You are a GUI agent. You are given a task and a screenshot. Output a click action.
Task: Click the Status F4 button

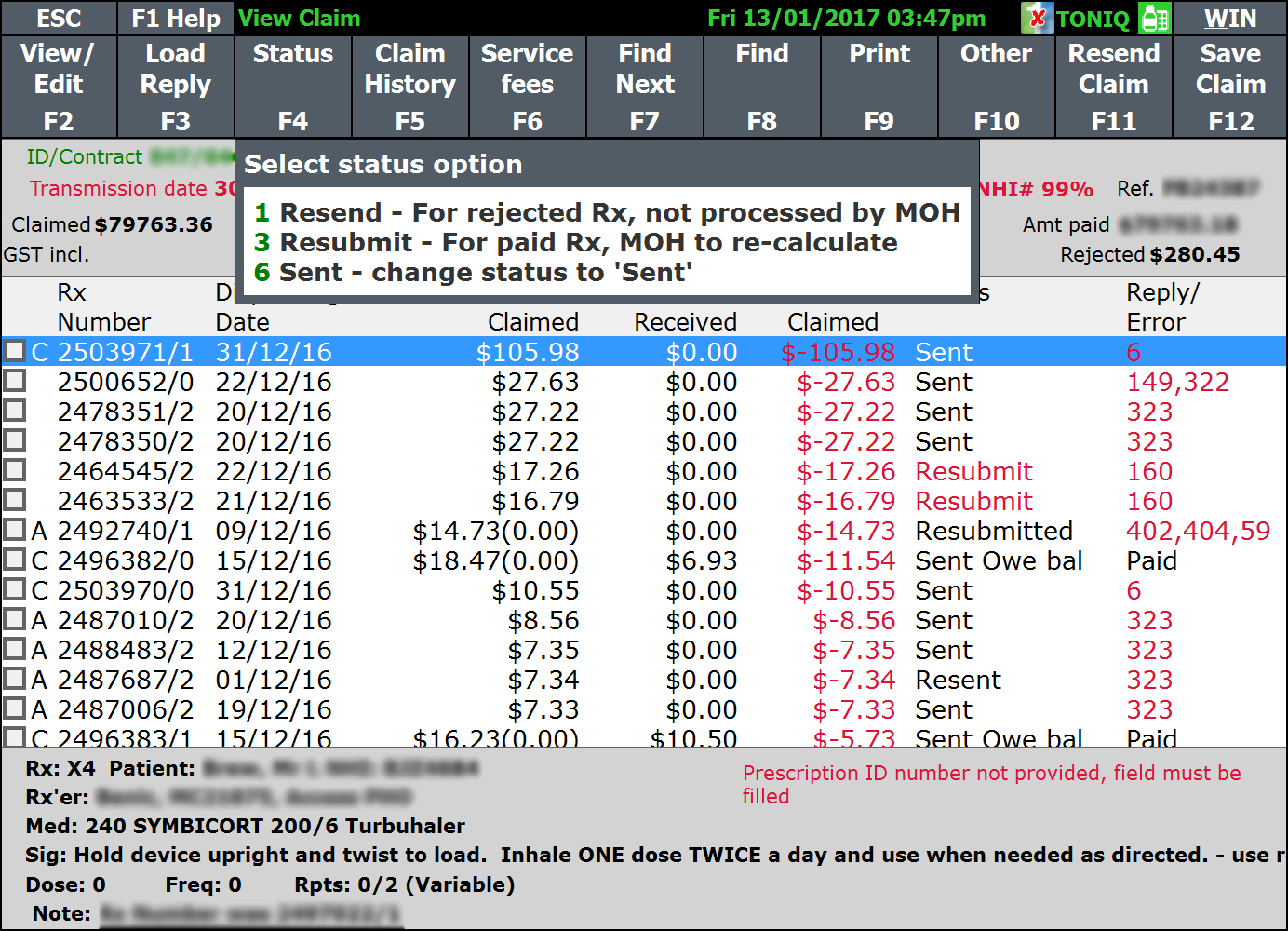(292, 87)
